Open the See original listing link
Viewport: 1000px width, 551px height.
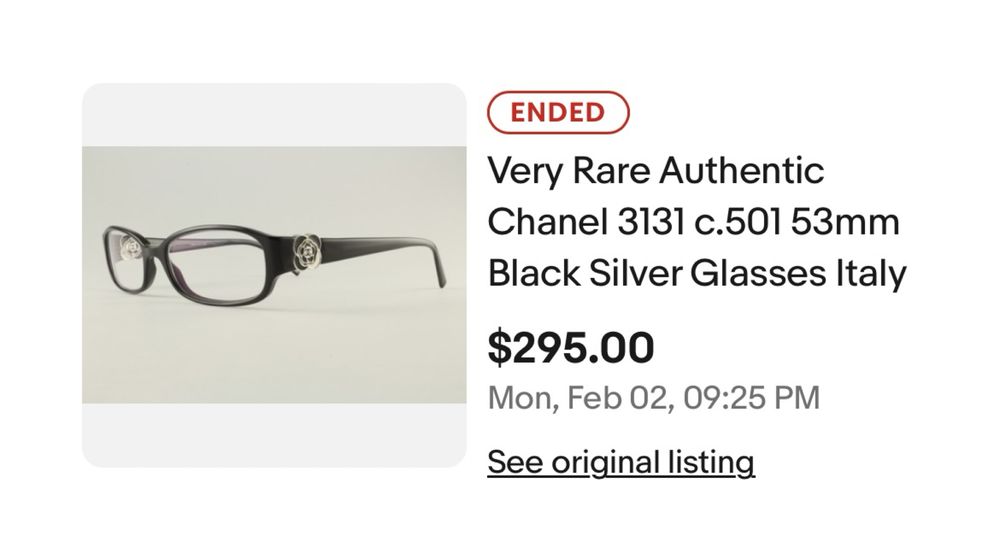pyautogui.click(x=621, y=462)
